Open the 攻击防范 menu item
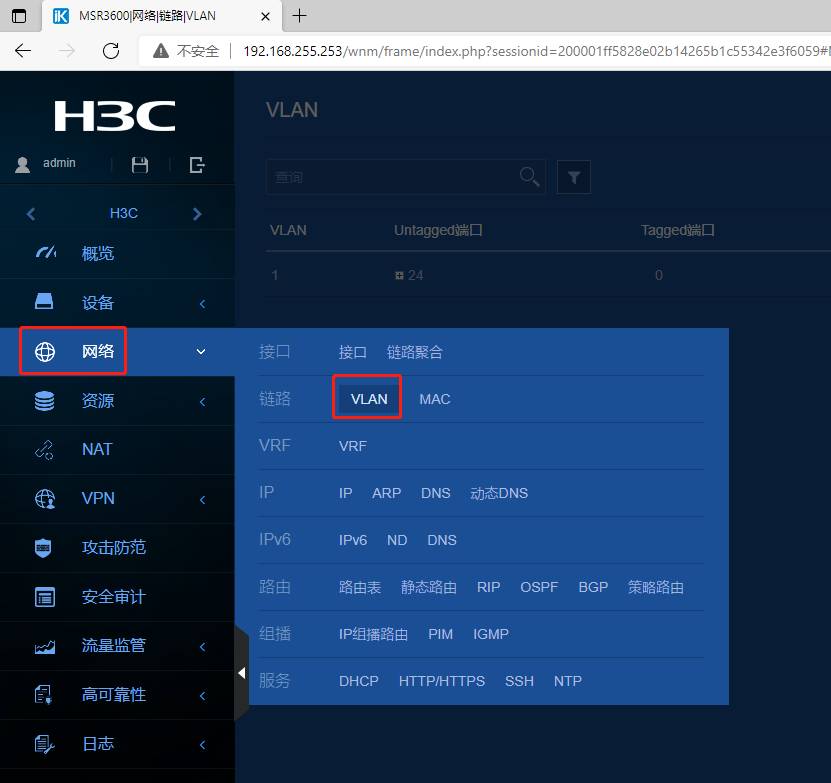This screenshot has height=783, width=831. coord(113,547)
